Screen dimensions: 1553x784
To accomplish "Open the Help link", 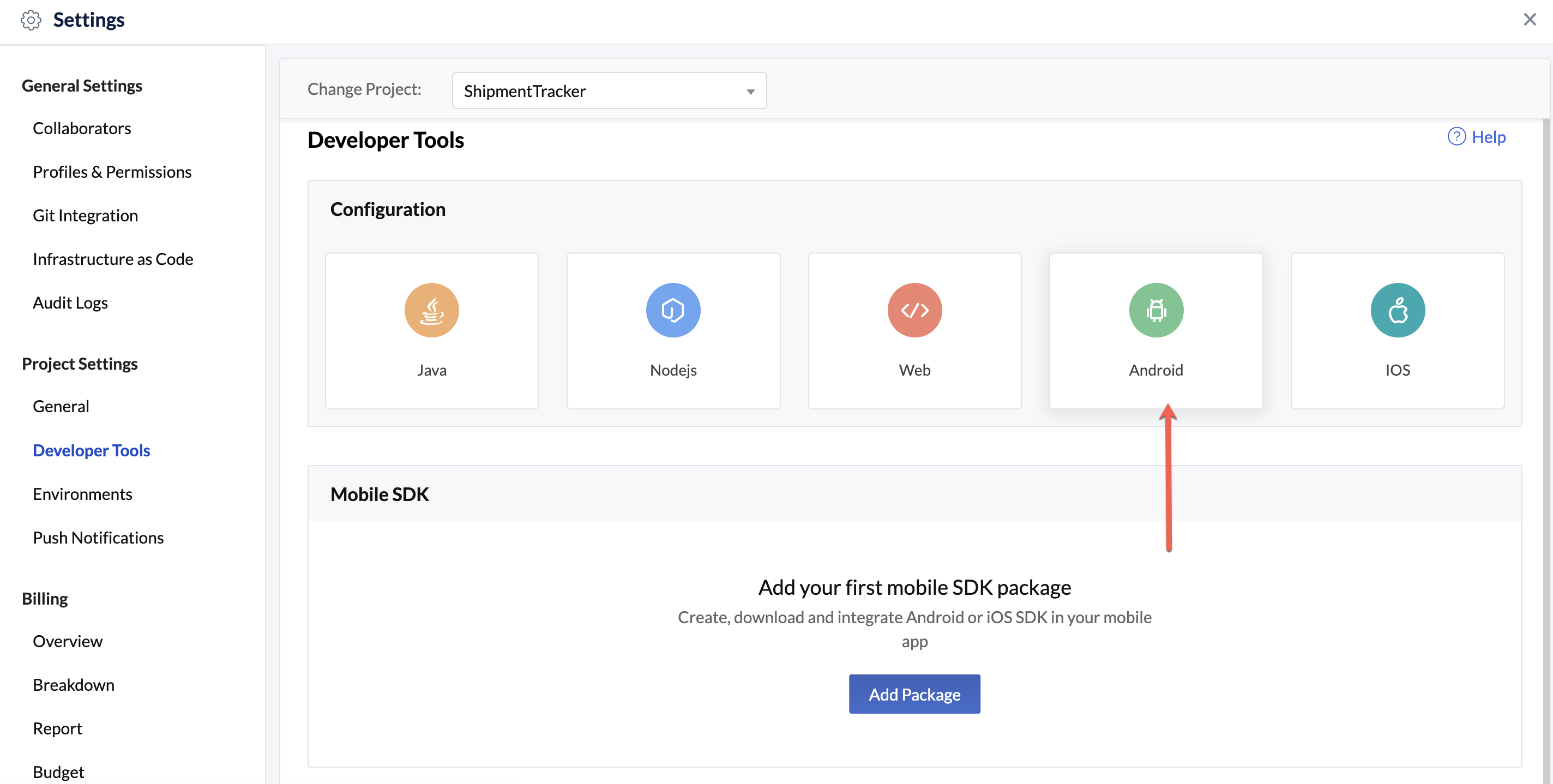I will pyautogui.click(x=1488, y=137).
